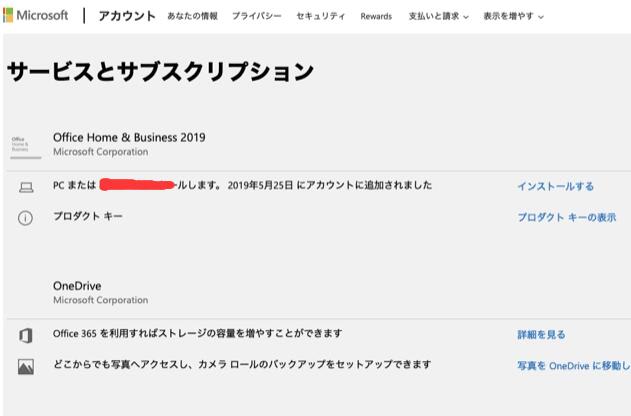Viewport: 631px width, 416px height.
Task: Select the Office Home & Business 2019 title
Action: tap(129, 138)
